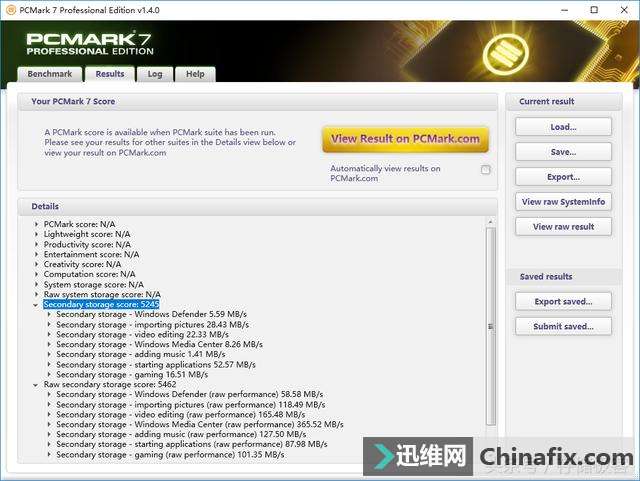The image size is (640, 481).
Task: Open the Log tab
Action: click(x=155, y=74)
